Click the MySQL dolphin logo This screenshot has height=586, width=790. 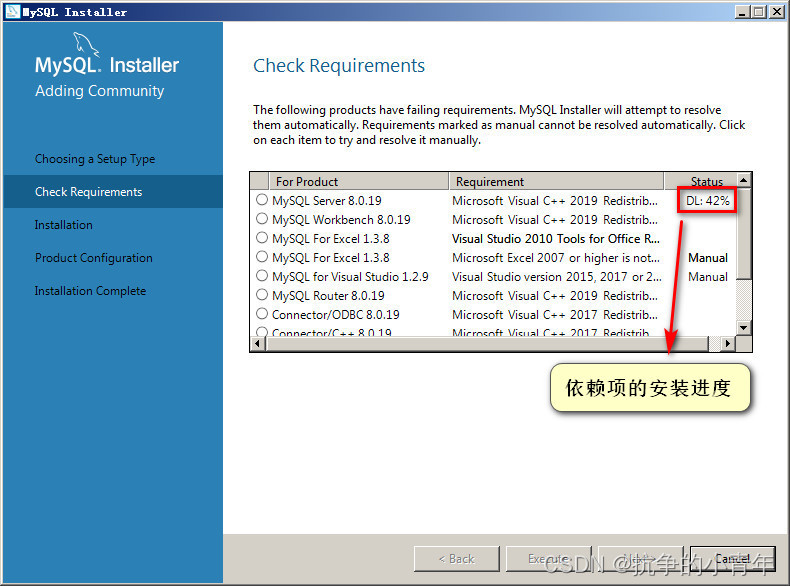[x=86, y=44]
